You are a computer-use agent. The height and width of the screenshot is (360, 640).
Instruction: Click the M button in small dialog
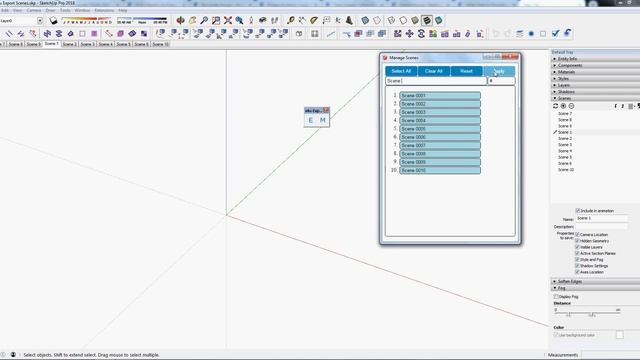tap(322, 120)
